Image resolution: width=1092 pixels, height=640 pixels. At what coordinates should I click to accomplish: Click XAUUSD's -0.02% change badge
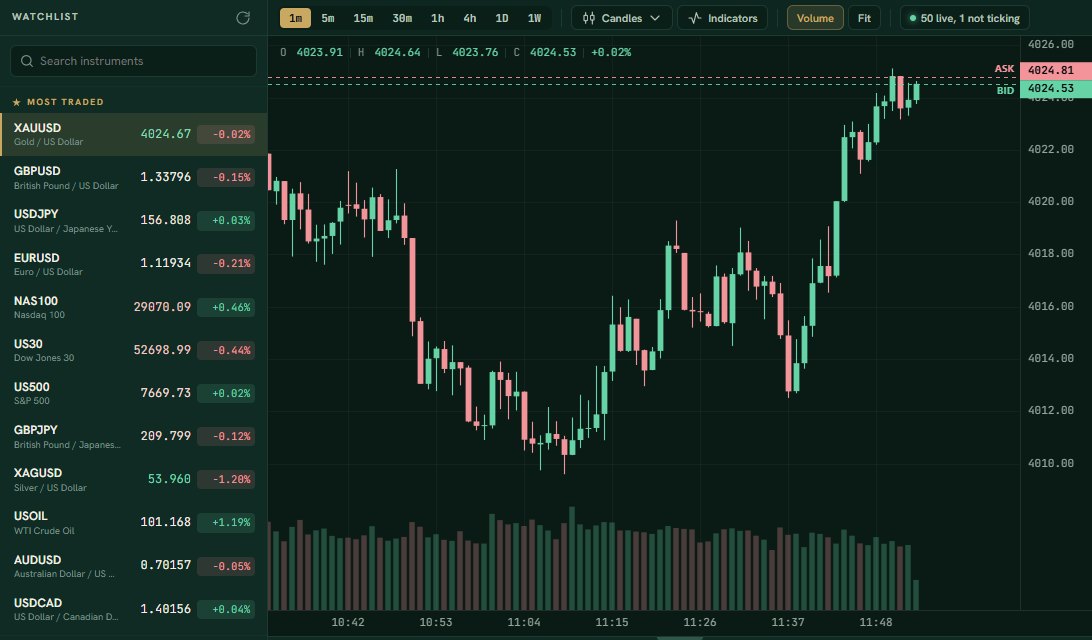point(226,134)
